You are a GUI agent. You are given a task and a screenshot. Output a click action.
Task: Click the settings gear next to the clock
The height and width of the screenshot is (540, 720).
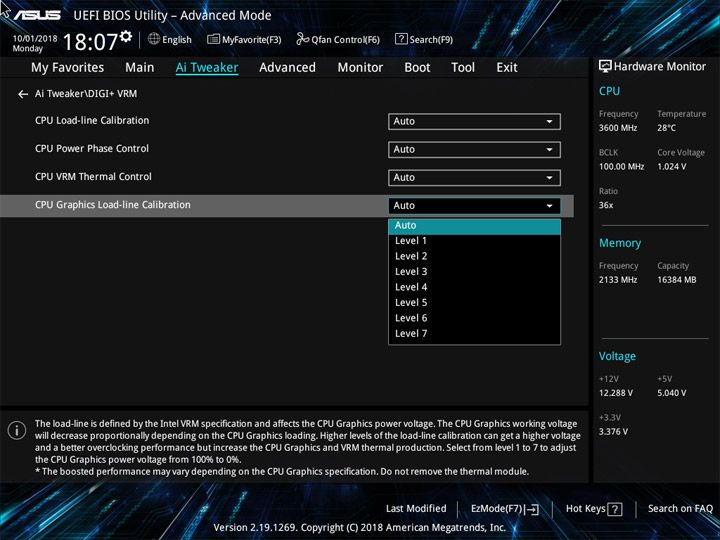tap(126, 36)
